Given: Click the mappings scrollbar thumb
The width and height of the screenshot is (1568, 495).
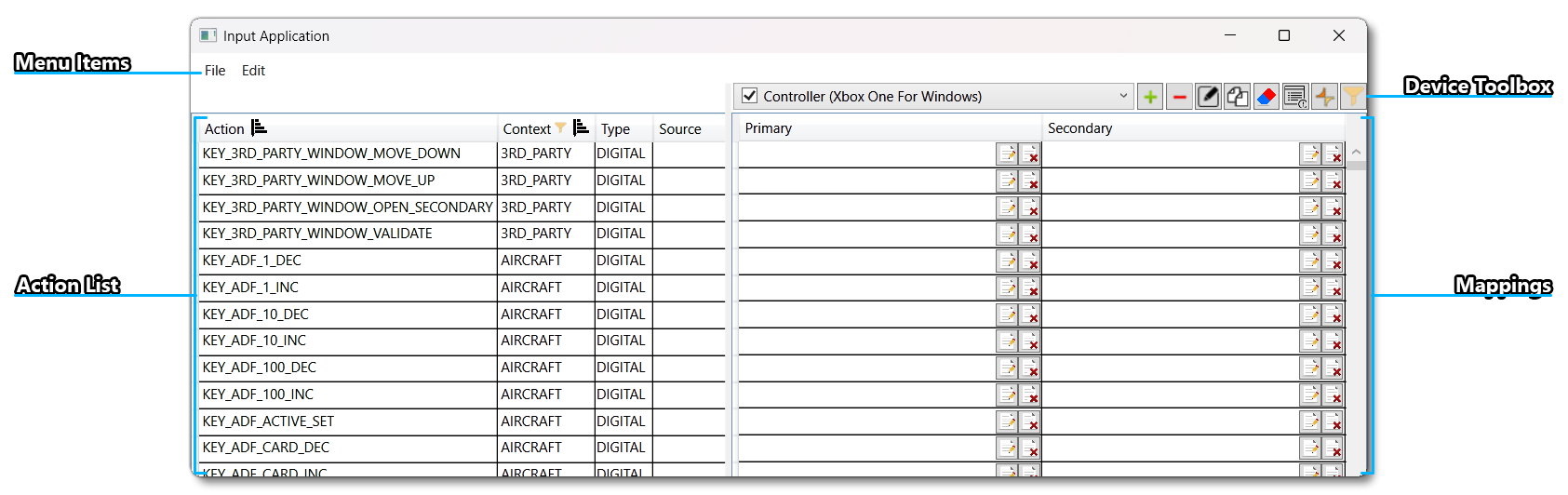Looking at the screenshot, I should point(1356,166).
